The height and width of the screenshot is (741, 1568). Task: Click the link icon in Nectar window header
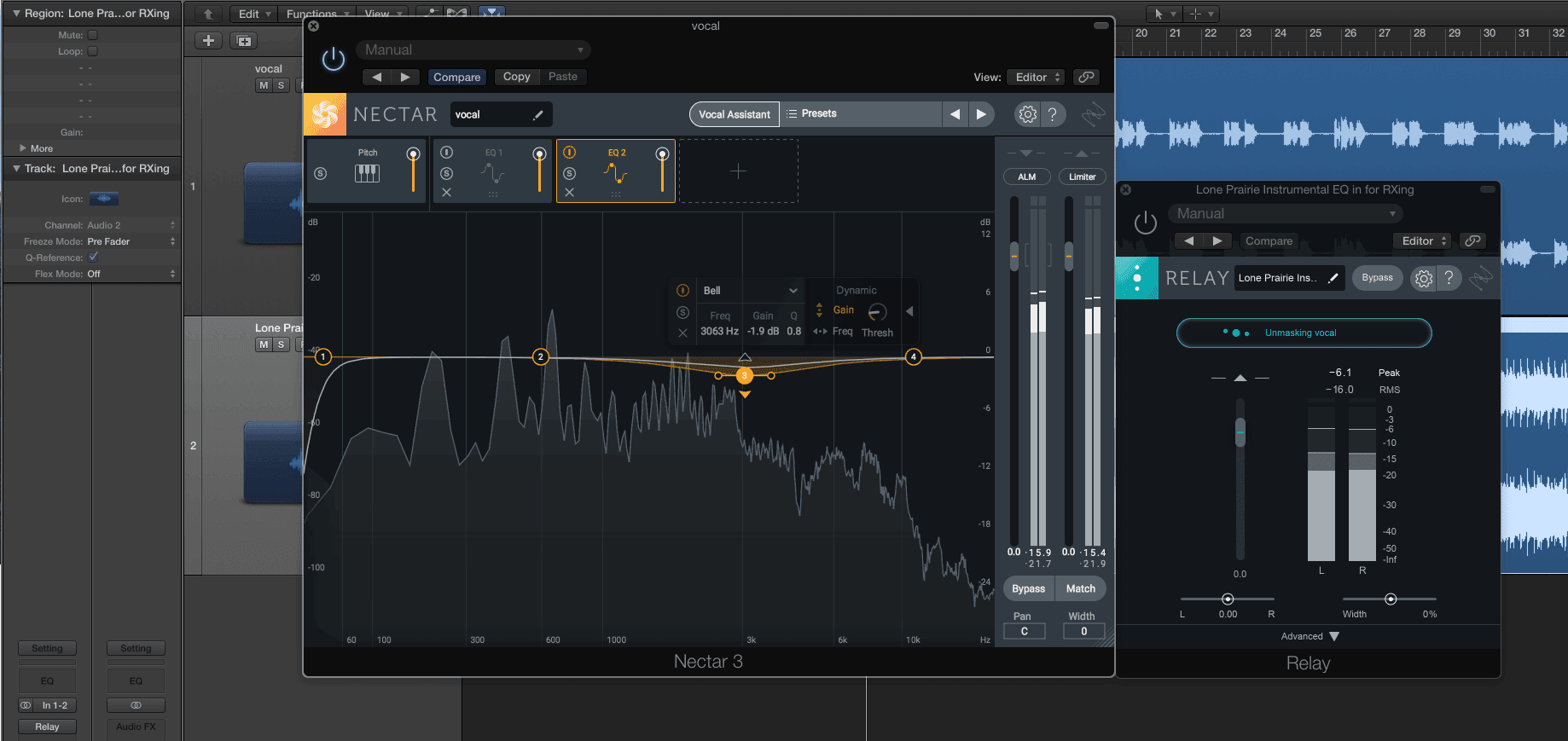click(1086, 78)
